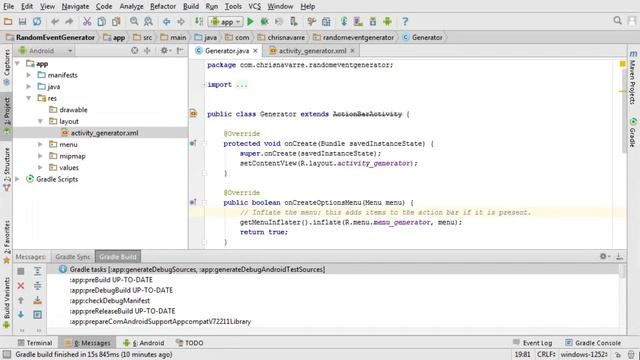The width and height of the screenshot is (640, 360).
Task: Collapse the layout folder
Action: [40, 121]
